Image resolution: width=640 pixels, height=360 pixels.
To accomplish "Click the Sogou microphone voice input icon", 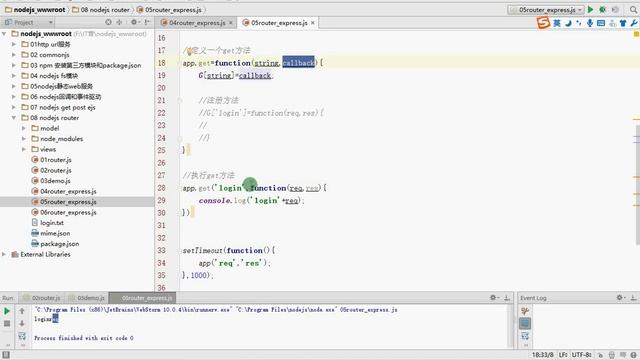I will click(x=590, y=23).
